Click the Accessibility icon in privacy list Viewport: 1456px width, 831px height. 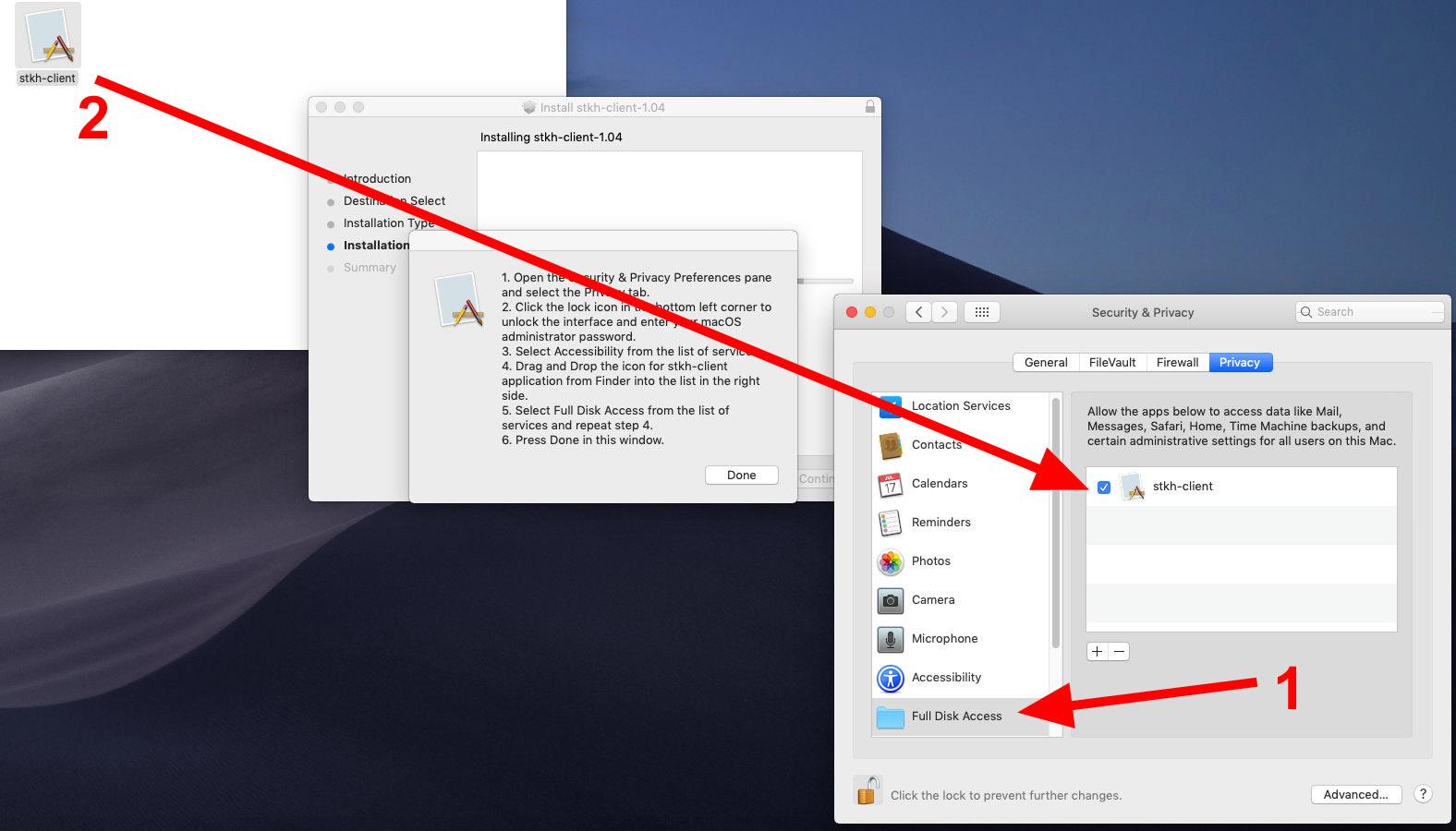point(891,678)
